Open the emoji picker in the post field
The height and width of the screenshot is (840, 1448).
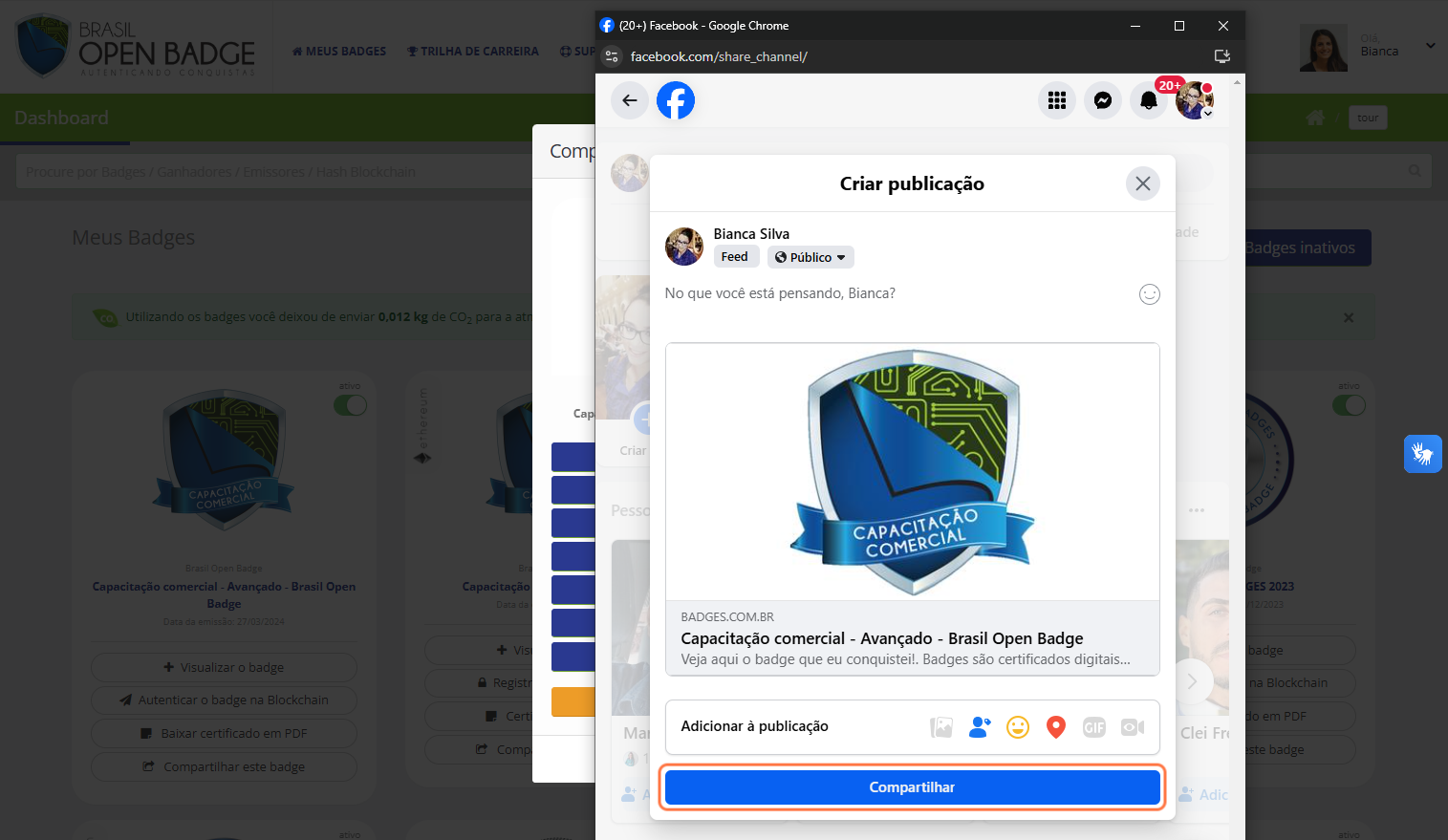(1150, 294)
